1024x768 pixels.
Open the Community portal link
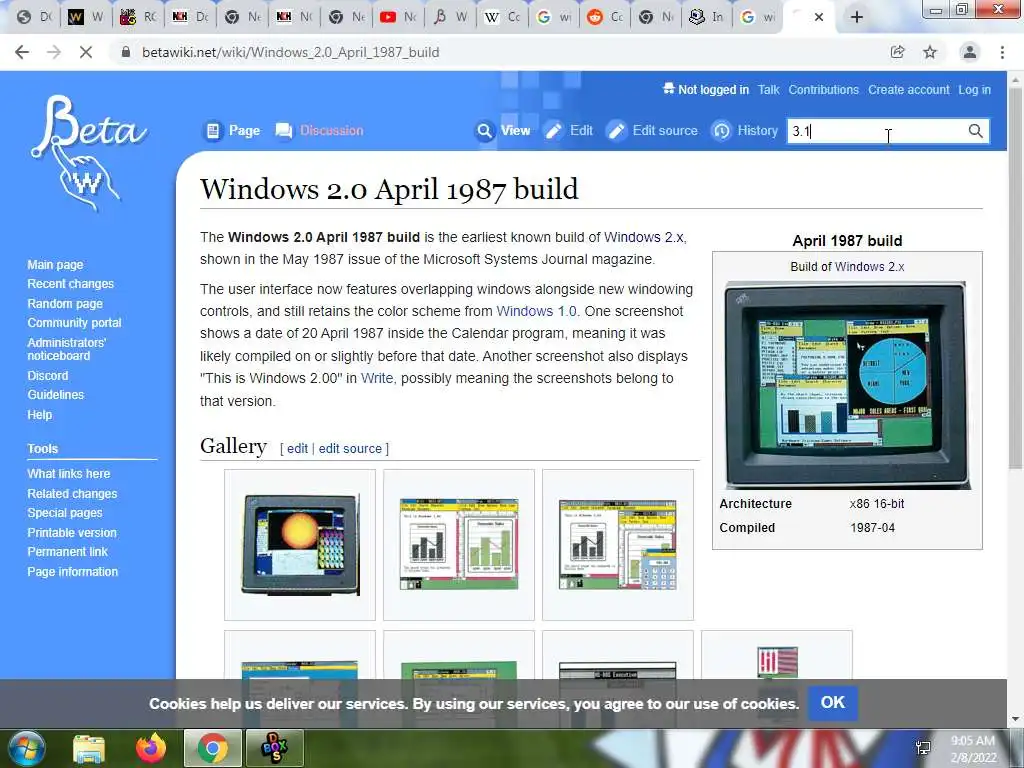pos(74,323)
